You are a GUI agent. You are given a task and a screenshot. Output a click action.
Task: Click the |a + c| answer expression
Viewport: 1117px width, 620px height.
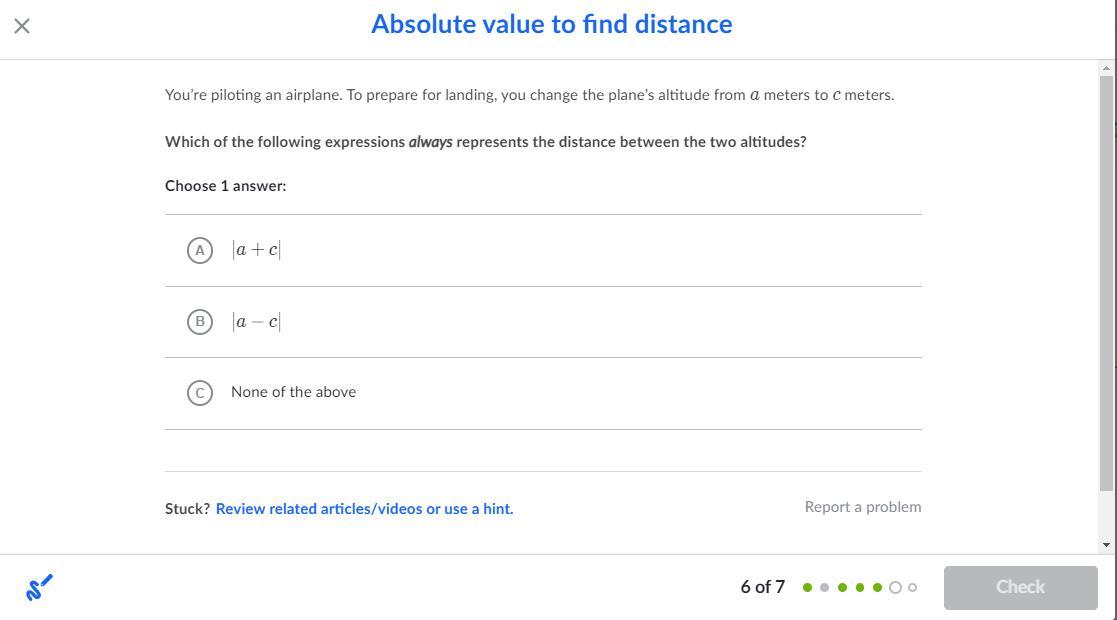[256, 250]
